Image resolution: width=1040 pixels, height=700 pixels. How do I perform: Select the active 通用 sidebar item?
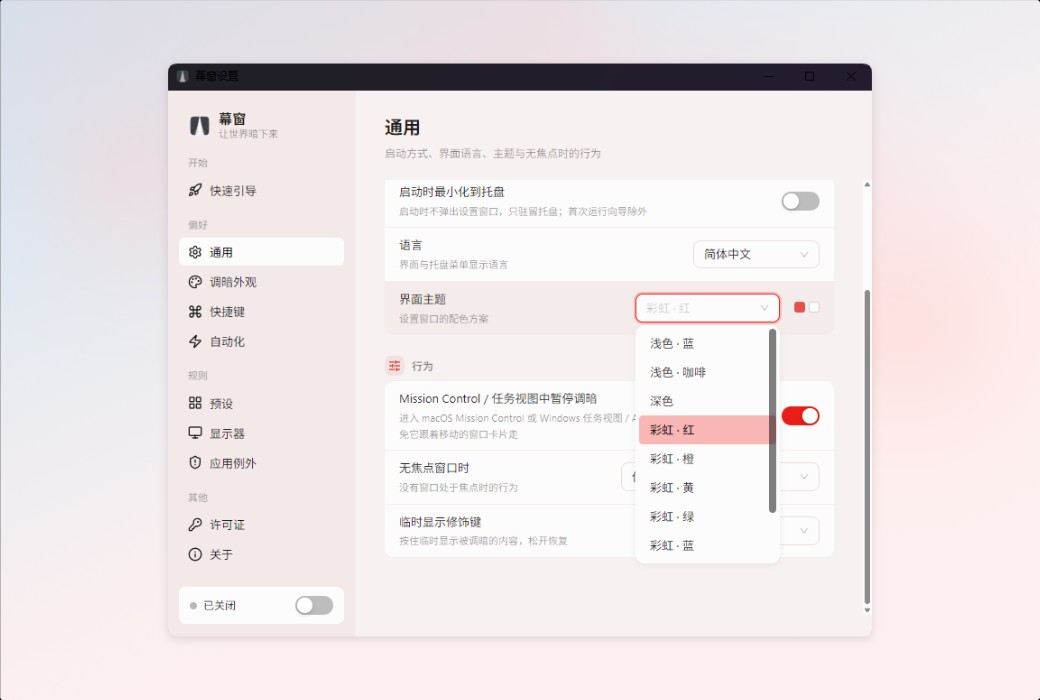point(261,252)
